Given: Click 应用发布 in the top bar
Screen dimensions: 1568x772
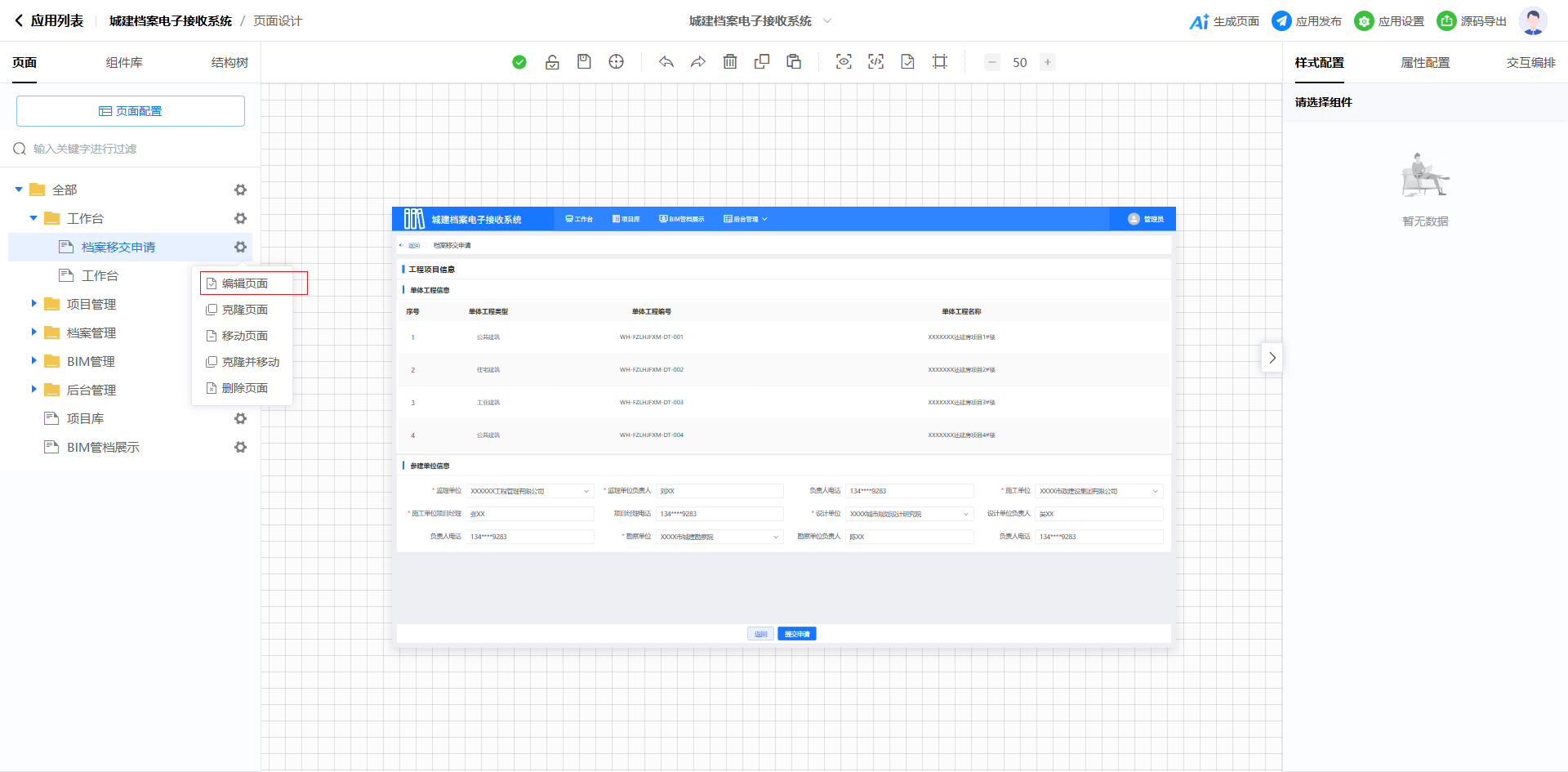Looking at the screenshot, I should tap(1307, 21).
